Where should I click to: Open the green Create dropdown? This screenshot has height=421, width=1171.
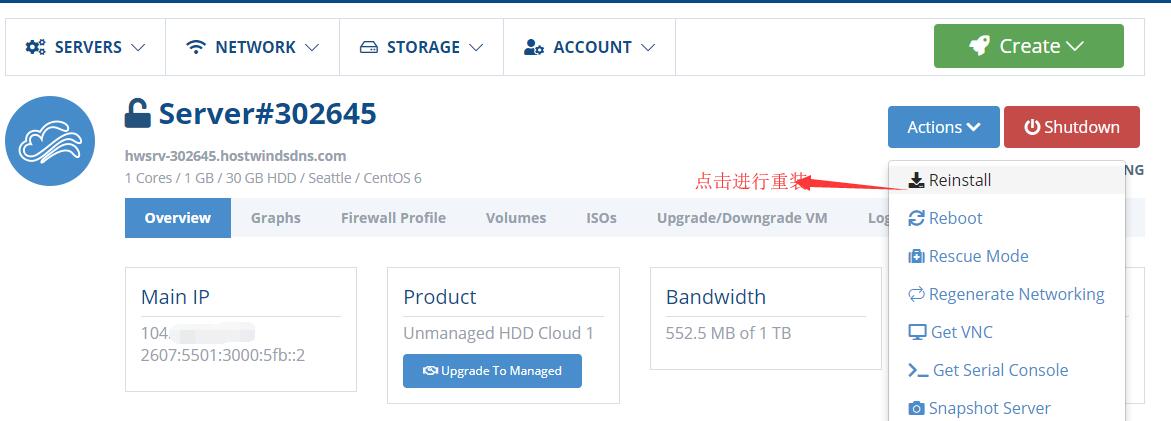tap(1028, 46)
